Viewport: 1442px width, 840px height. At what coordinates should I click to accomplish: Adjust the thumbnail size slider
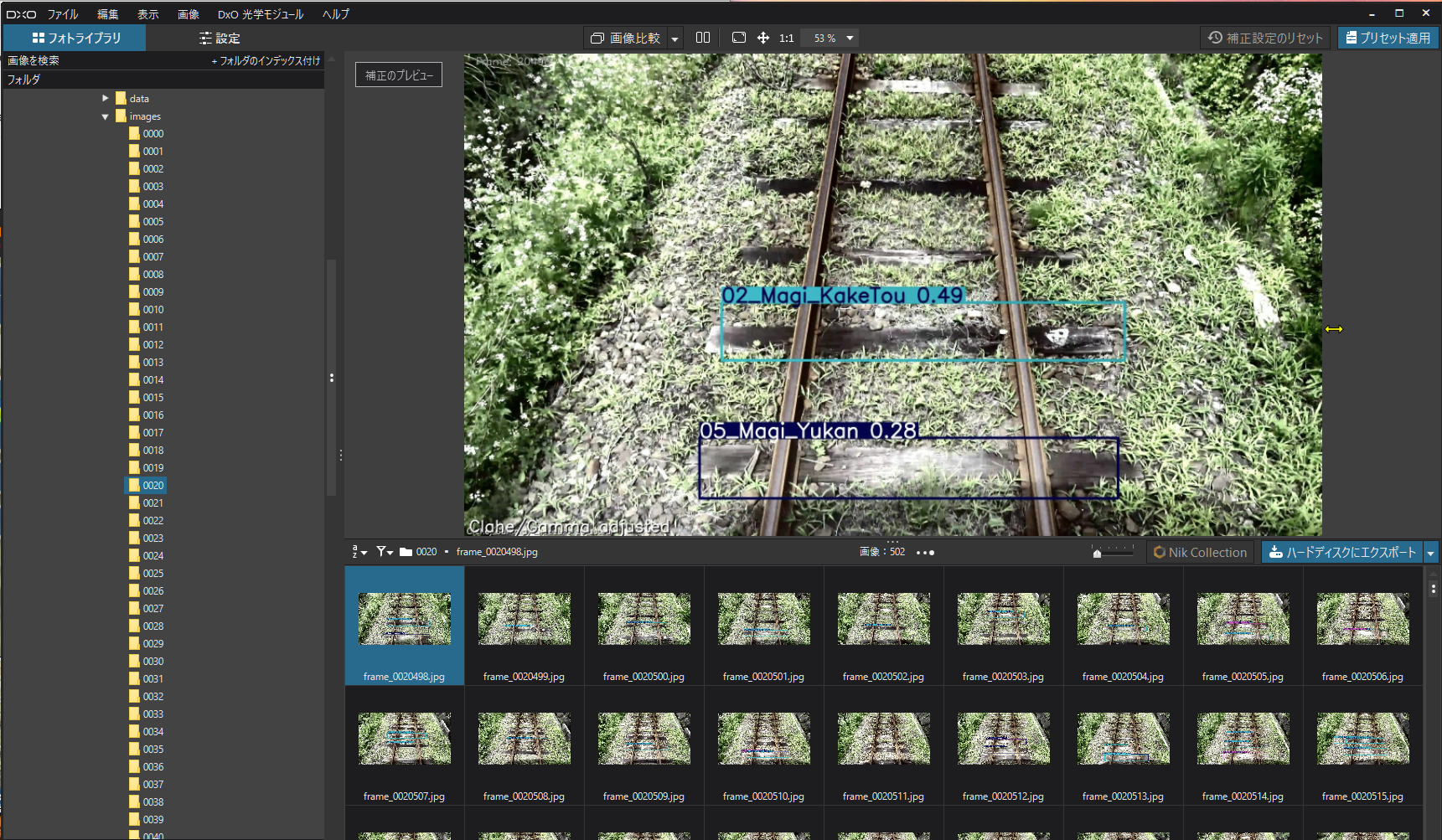point(1098,553)
